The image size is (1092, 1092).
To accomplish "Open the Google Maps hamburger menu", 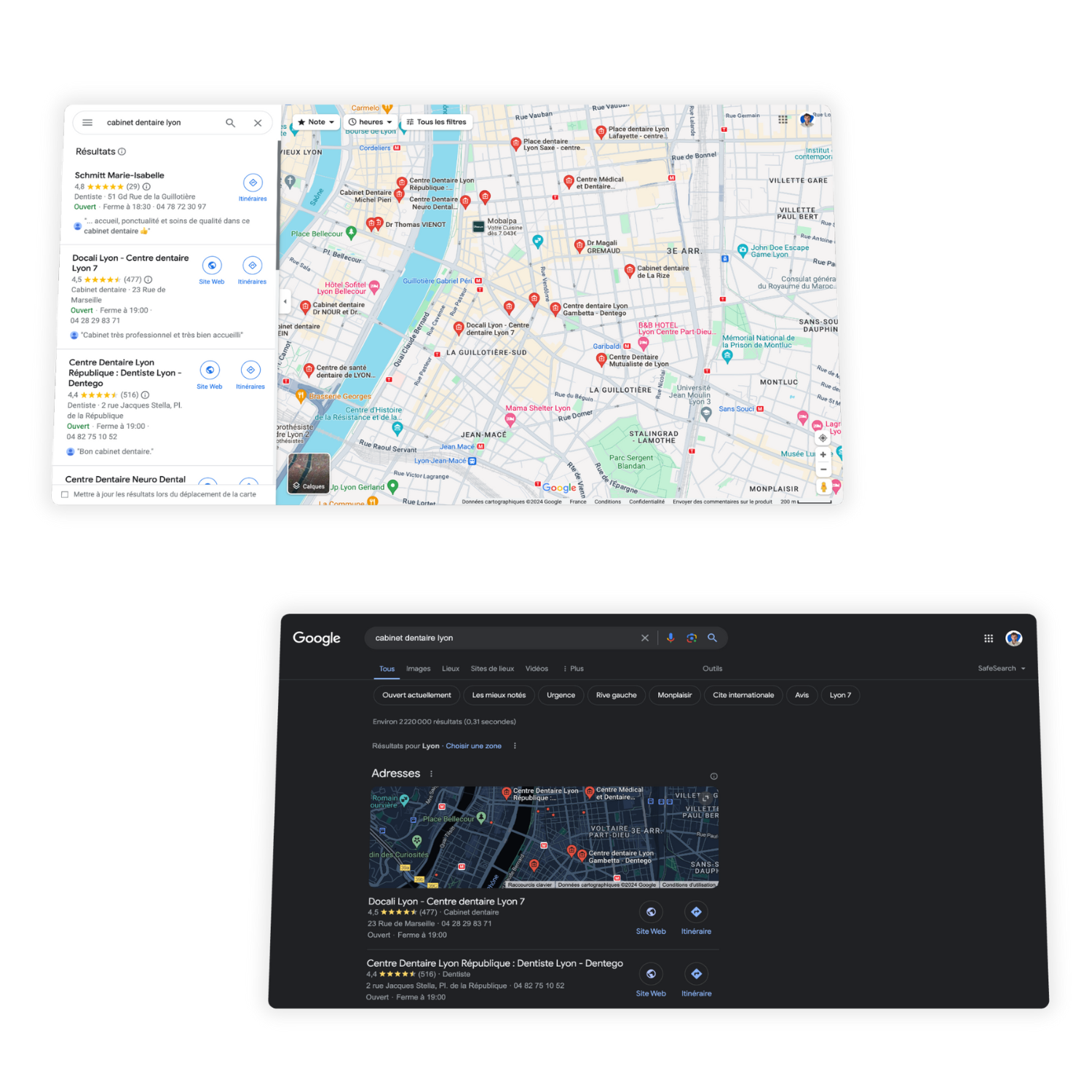I will coord(87,122).
